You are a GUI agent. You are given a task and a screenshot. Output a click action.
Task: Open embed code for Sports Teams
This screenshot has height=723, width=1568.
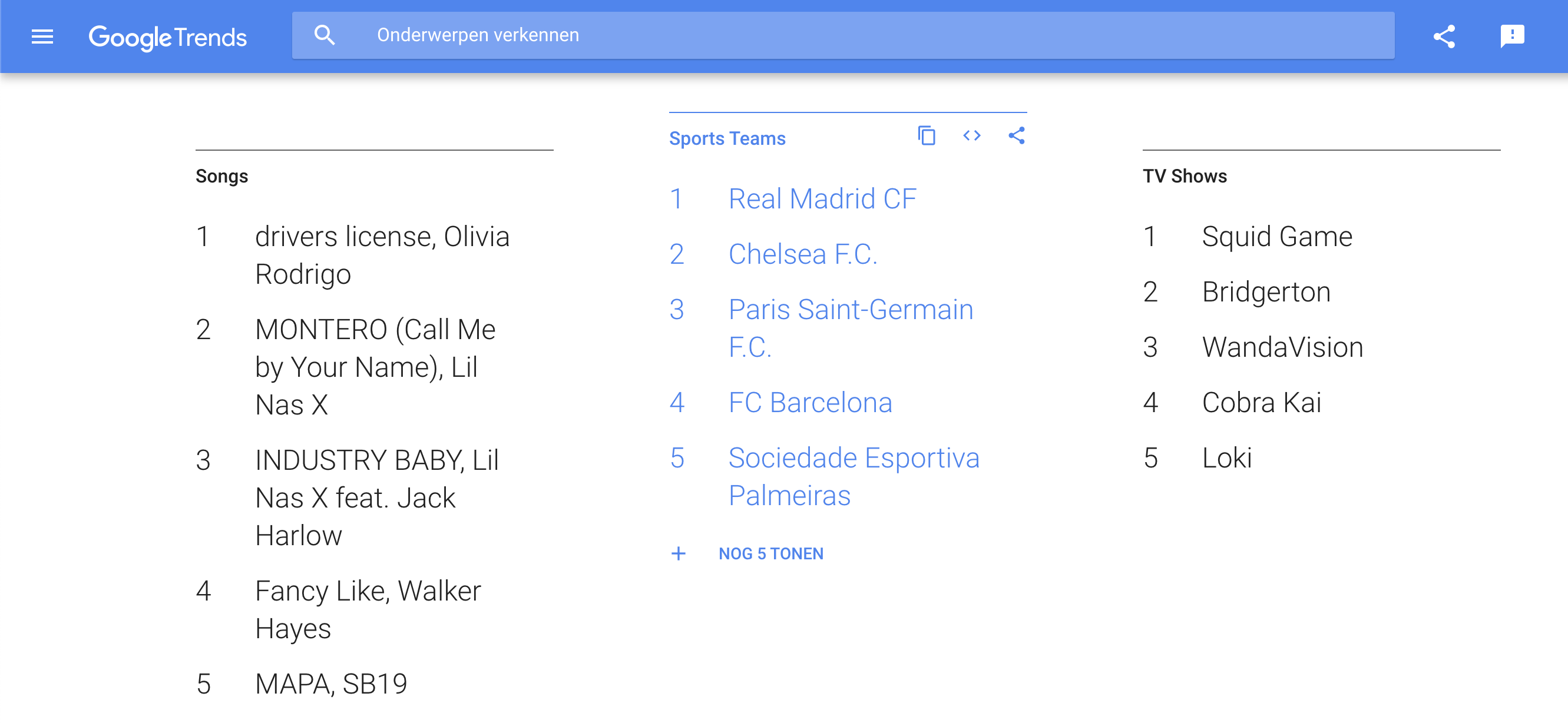(x=971, y=136)
